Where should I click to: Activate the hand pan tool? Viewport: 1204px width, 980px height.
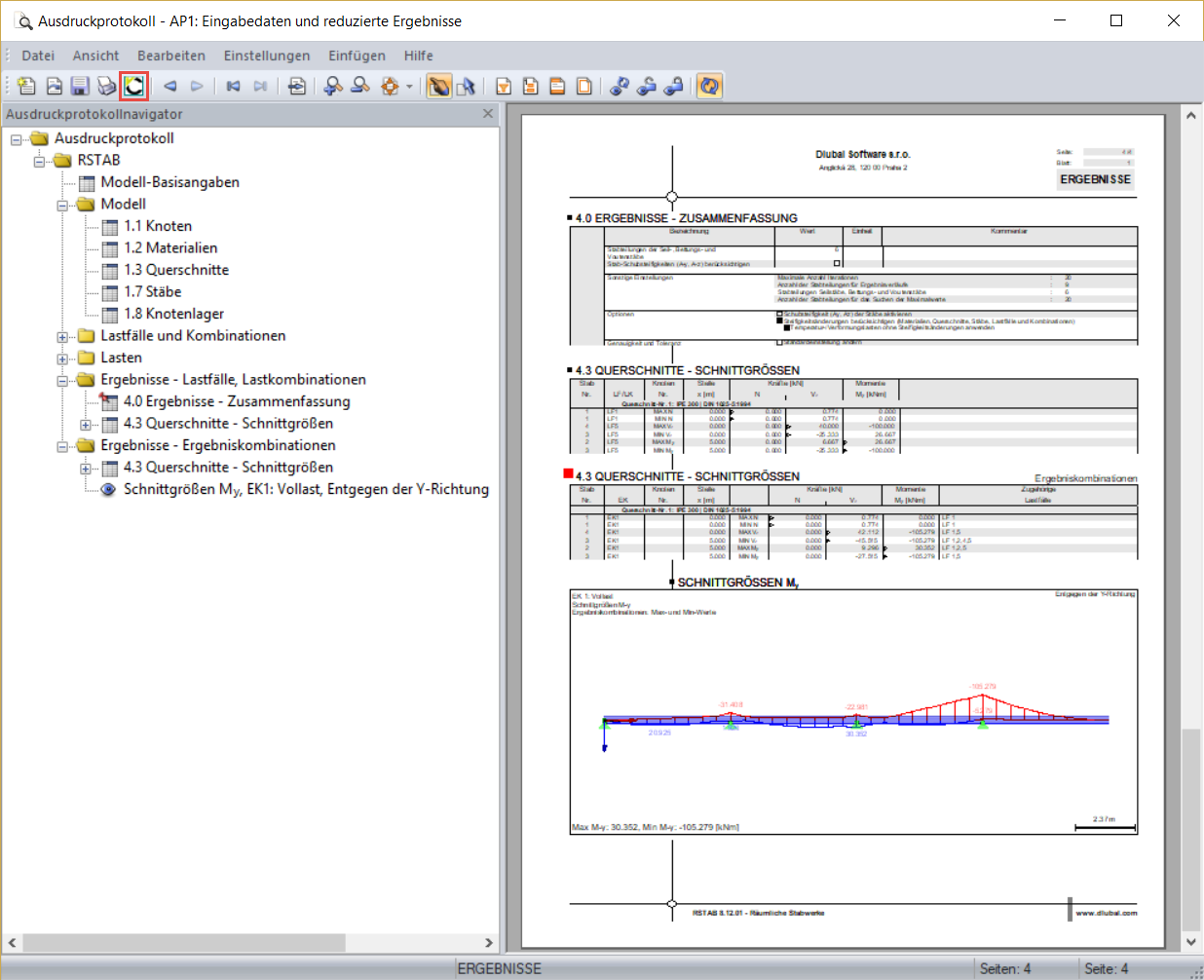pyautogui.click(x=439, y=86)
